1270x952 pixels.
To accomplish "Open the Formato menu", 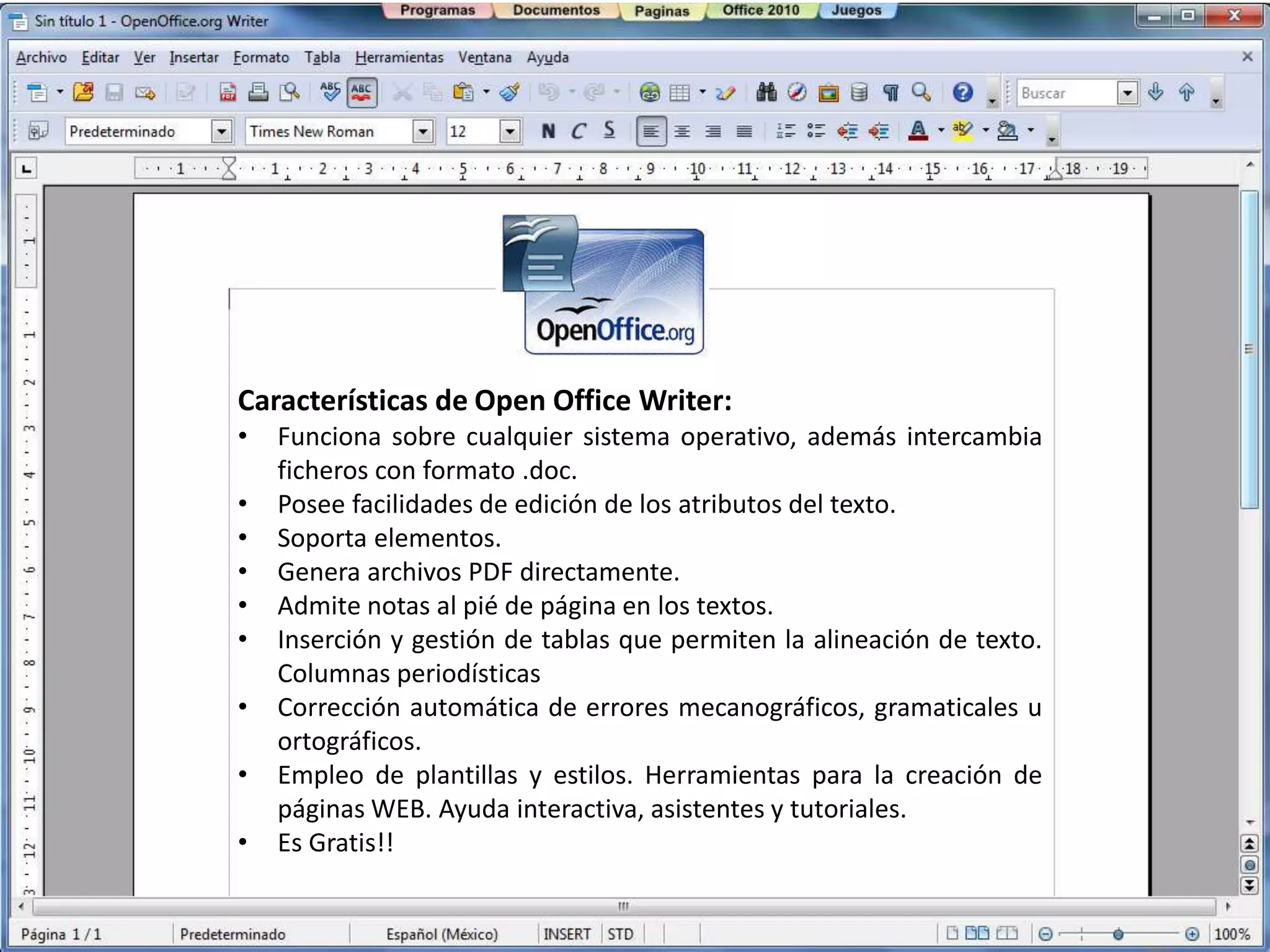I will (x=261, y=58).
